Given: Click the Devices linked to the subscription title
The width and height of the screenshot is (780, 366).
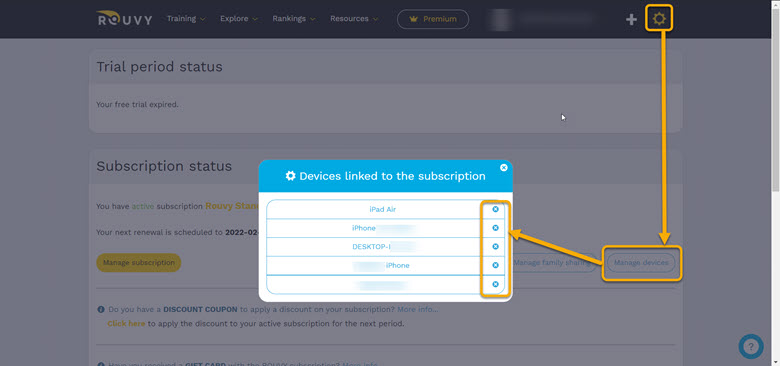Looking at the screenshot, I should pyautogui.click(x=386, y=176).
